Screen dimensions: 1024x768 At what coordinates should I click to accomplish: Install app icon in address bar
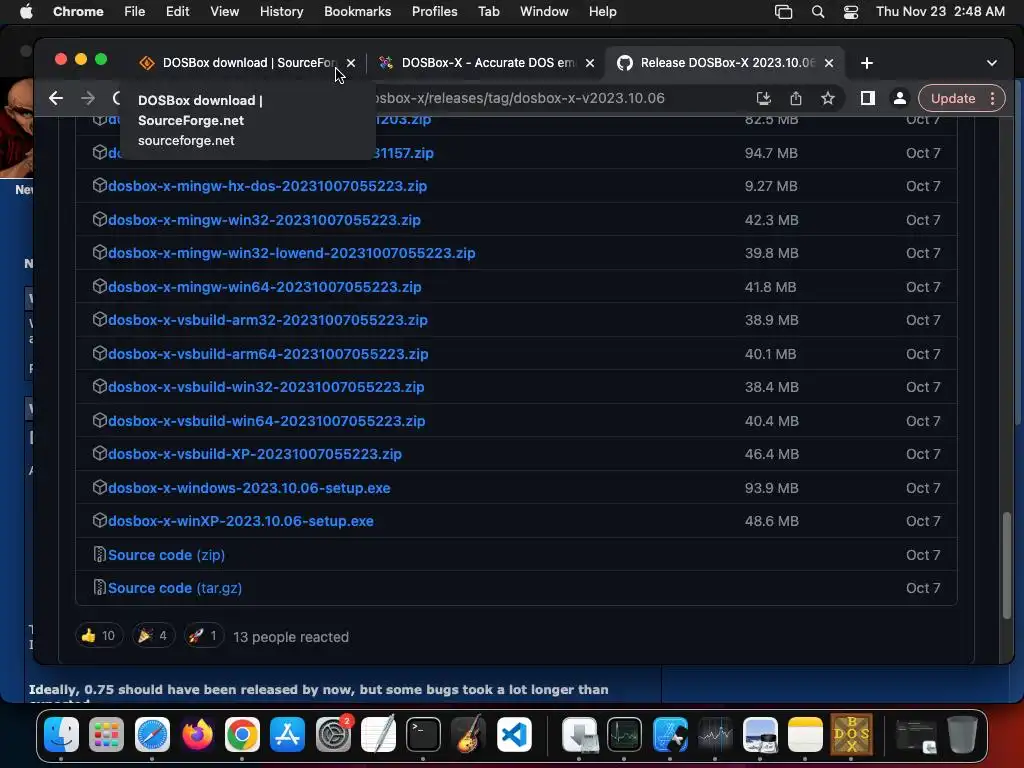tap(763, 99)
